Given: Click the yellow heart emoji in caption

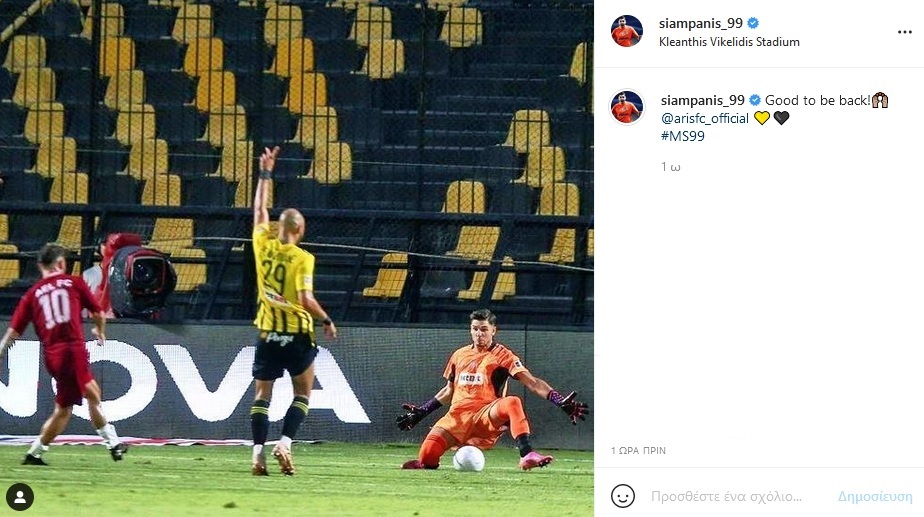Looking at the screenshot, I should [x=761, y=118].
